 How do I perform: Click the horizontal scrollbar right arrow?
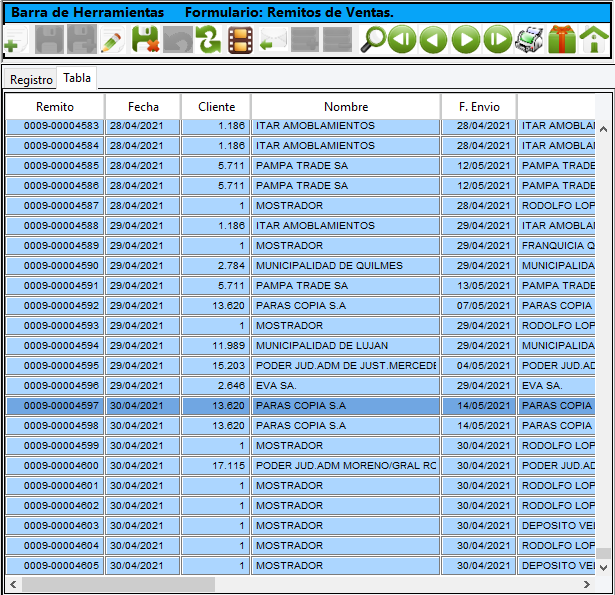(x=587, y=584)
